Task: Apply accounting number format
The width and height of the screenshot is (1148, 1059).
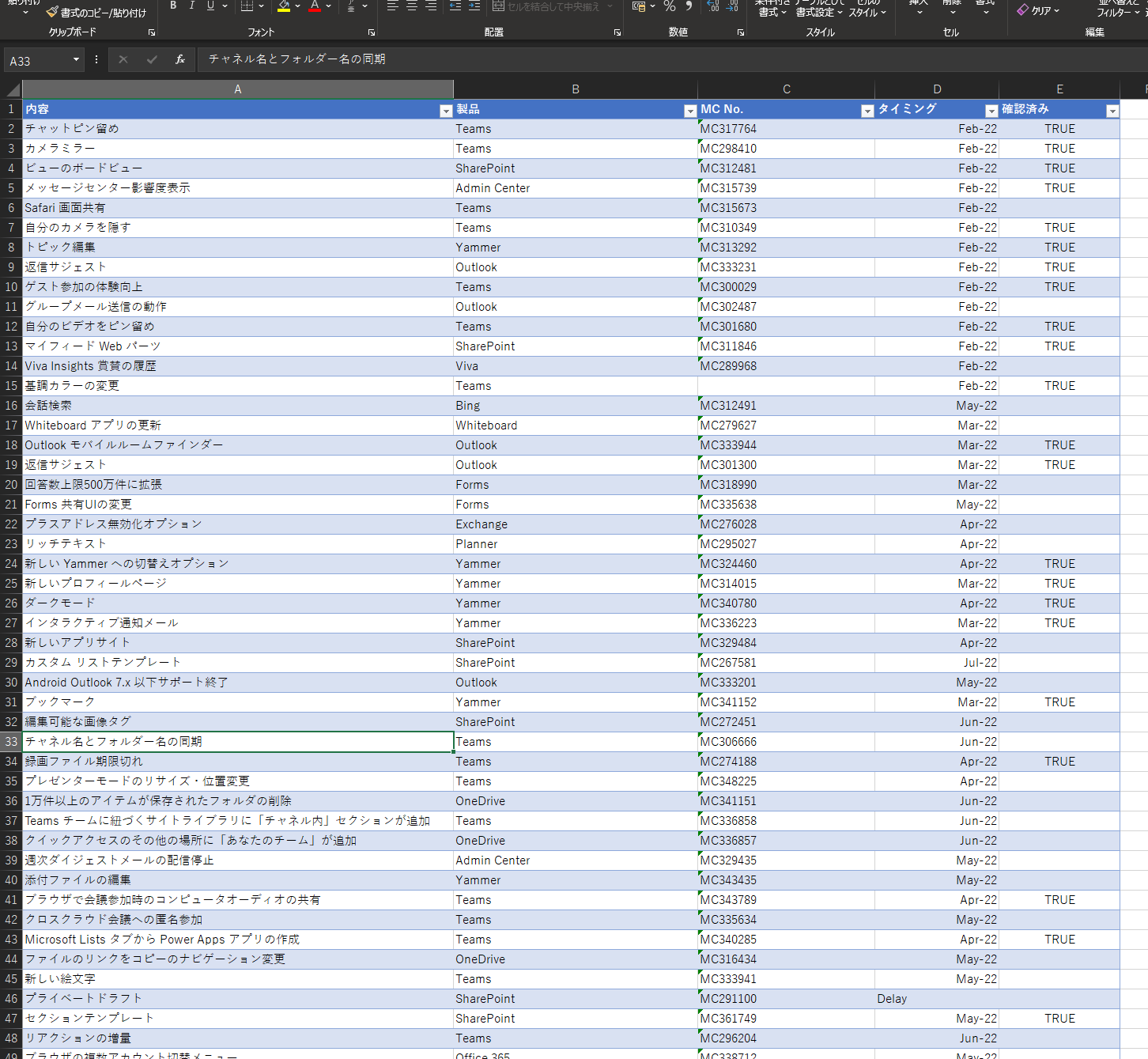Action: click(x=639, y=6)
